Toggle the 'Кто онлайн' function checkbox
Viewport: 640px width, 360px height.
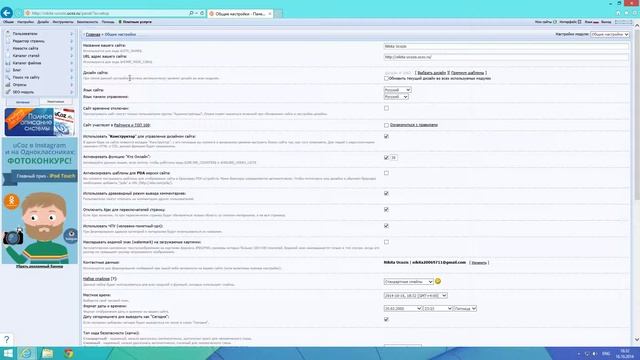point(386,157)
